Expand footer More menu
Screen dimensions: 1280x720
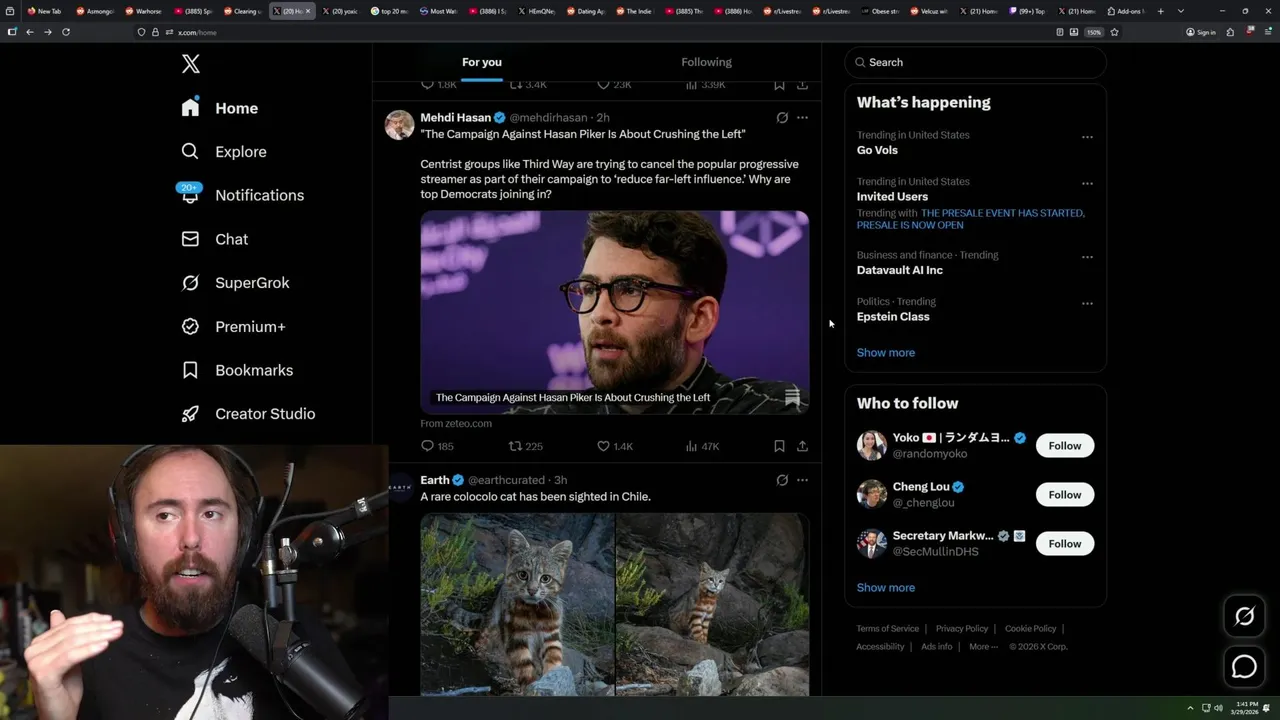[983, 647]
